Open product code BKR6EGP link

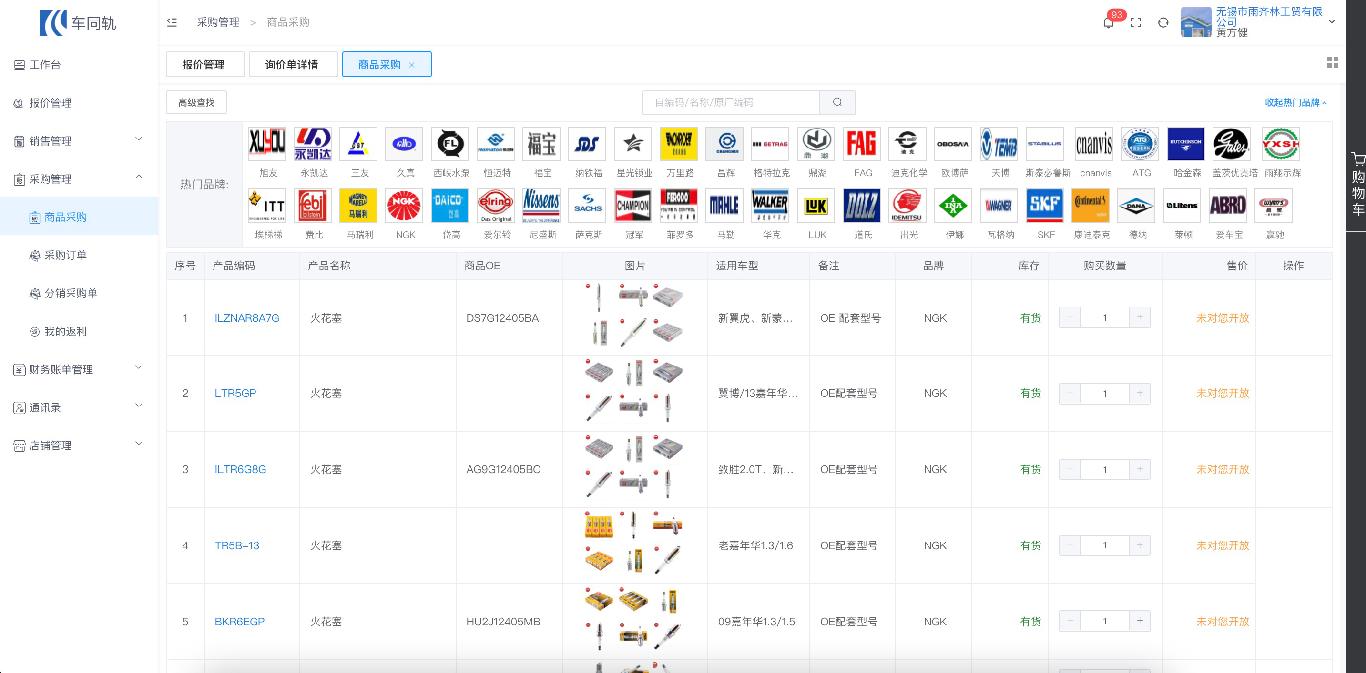[x=240, y=621]
